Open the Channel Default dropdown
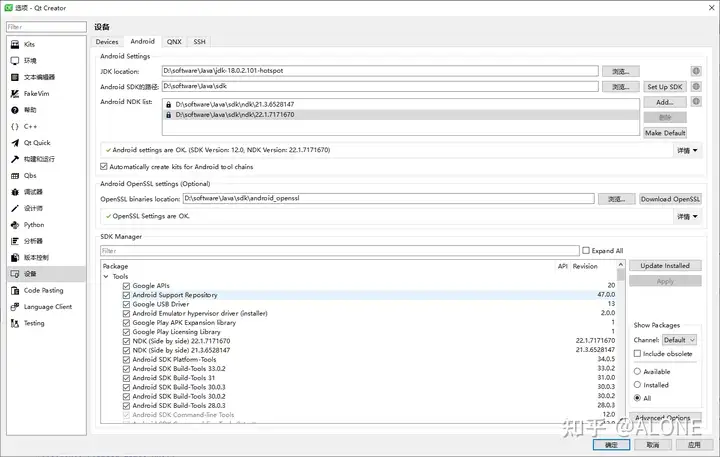 (680, 340)
